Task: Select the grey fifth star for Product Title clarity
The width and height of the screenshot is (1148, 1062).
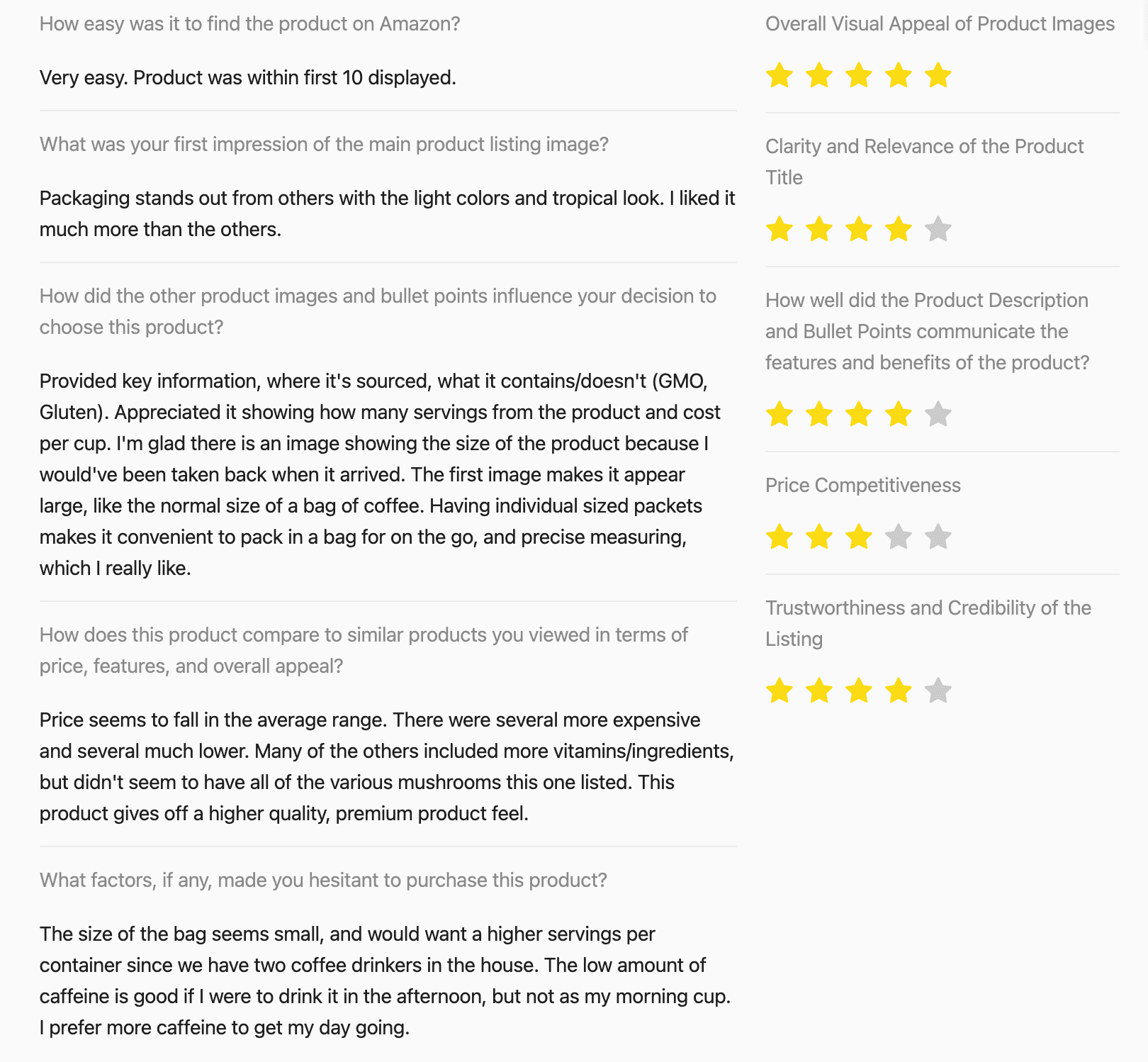Action: click(x=938, y=229)
